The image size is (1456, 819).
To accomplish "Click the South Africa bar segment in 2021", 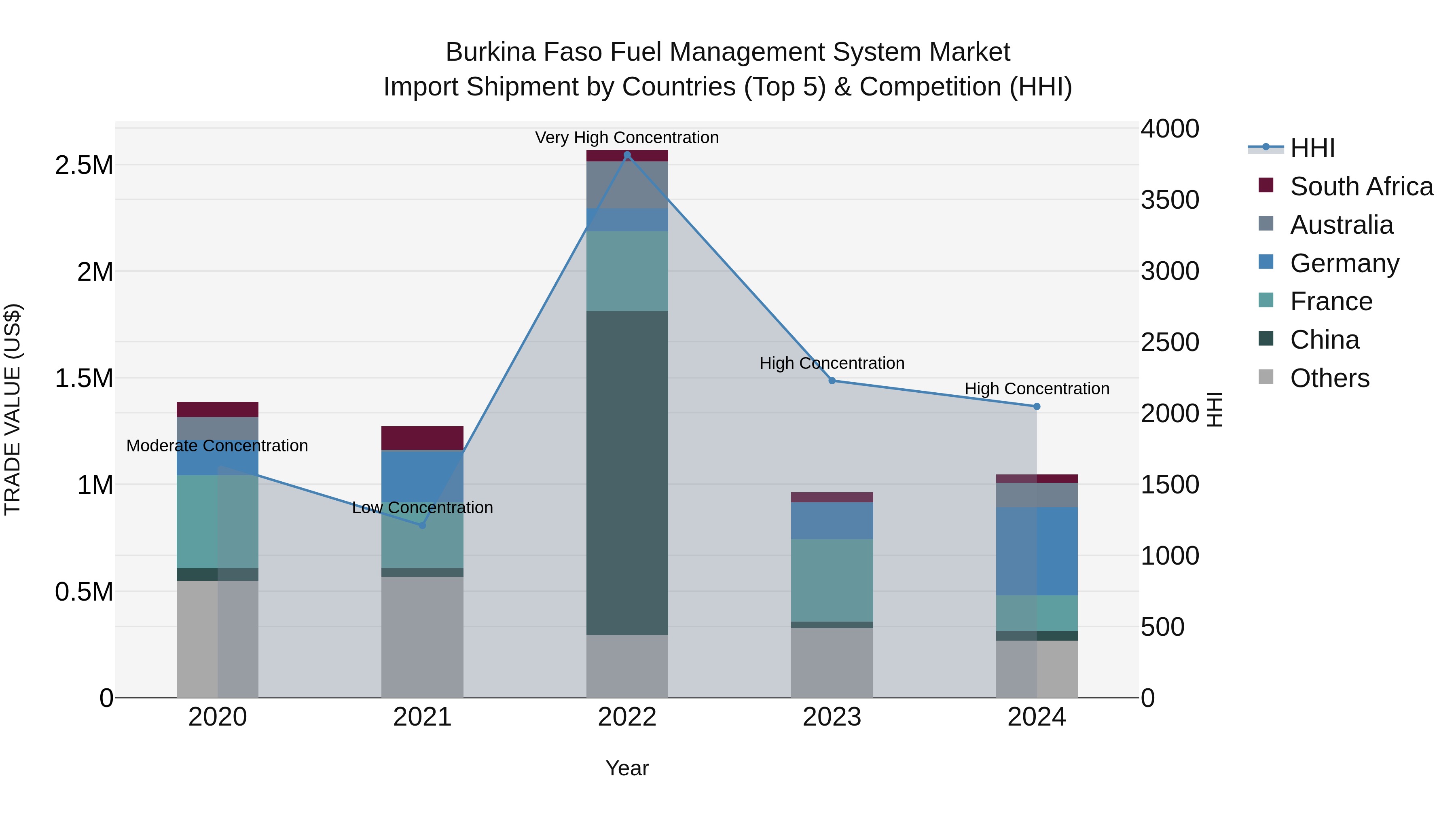I will 422,438.
